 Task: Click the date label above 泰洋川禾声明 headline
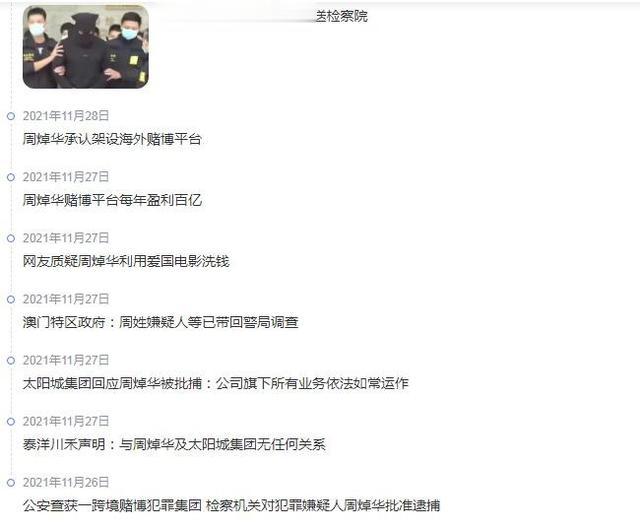pos(66,421)
